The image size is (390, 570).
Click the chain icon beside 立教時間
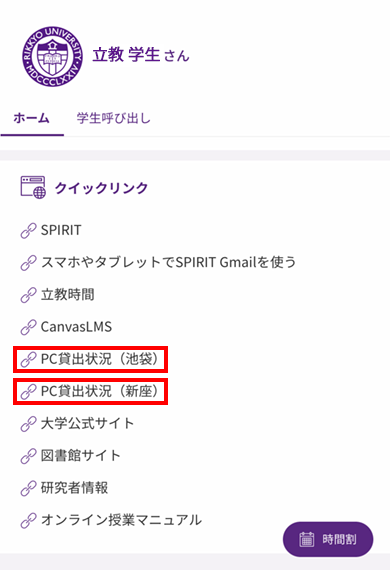pos(28,295)
